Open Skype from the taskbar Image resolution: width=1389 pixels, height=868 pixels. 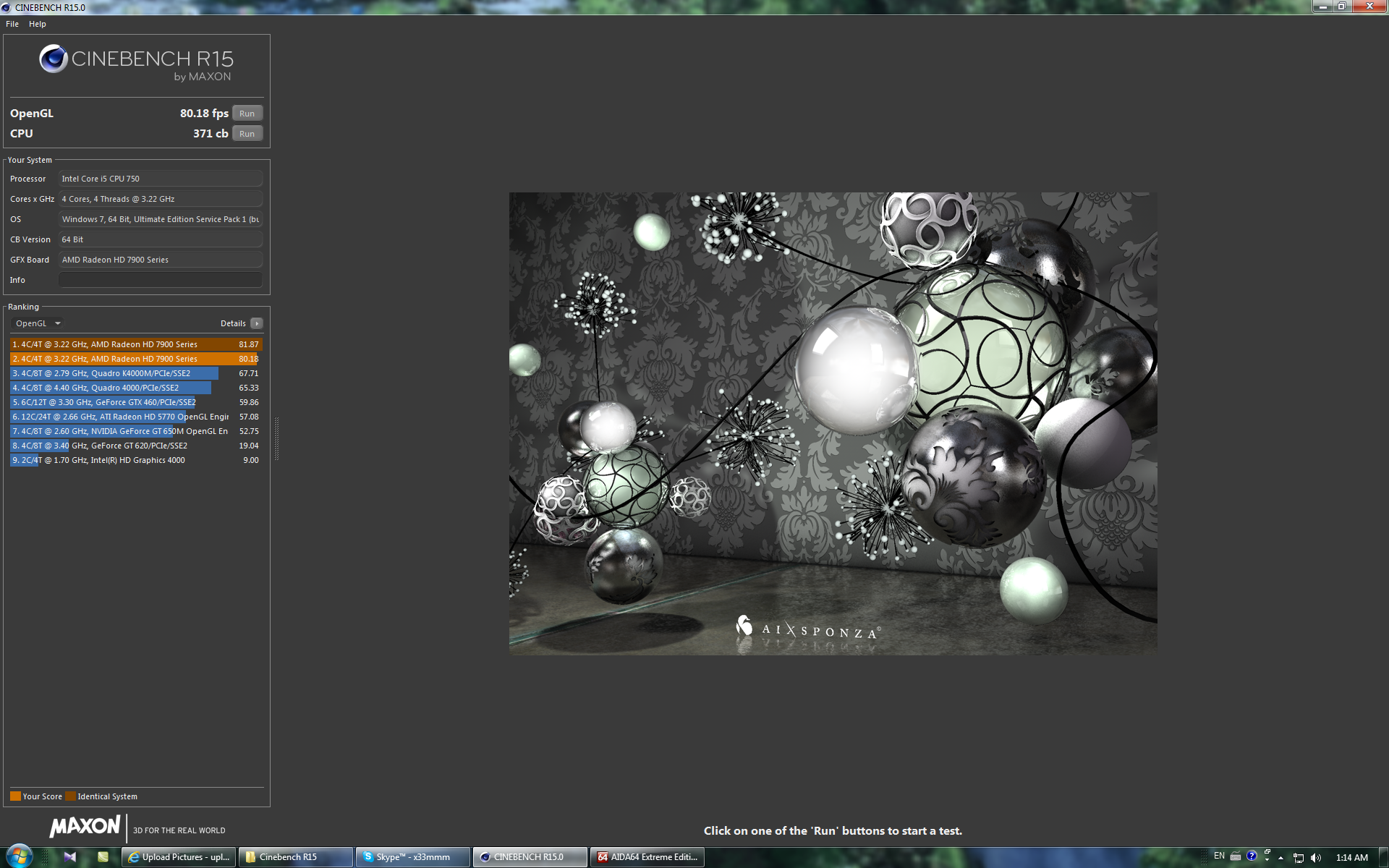coord(412,857)
